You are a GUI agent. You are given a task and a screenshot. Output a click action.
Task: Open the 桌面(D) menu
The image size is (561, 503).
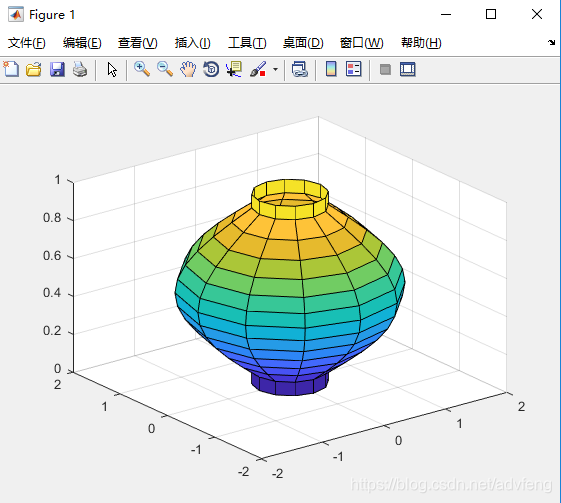303,43
